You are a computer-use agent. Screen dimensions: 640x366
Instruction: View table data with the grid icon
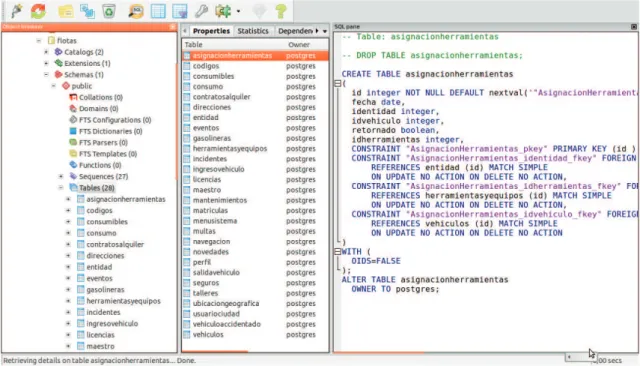point(158,11)
